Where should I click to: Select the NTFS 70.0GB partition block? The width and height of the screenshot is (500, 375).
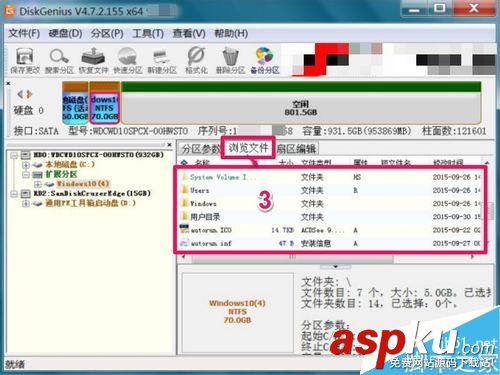105,102
